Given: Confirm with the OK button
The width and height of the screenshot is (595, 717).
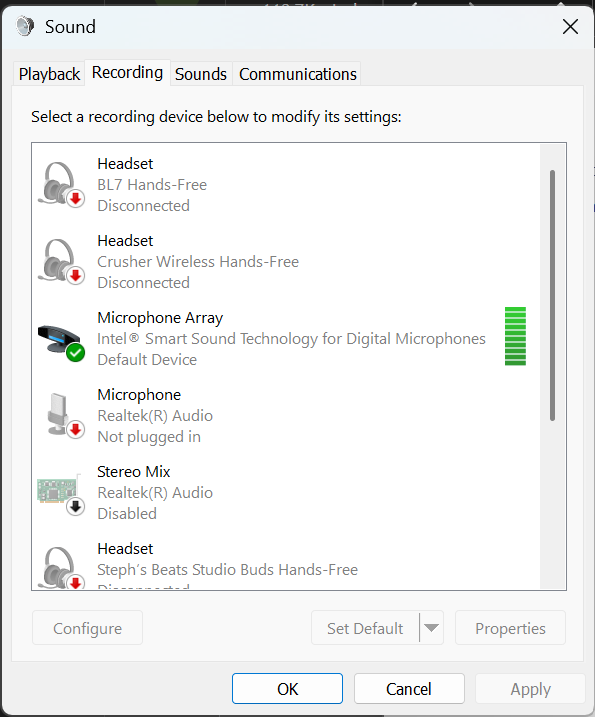Looking at the screenshot, I should 287,689.
